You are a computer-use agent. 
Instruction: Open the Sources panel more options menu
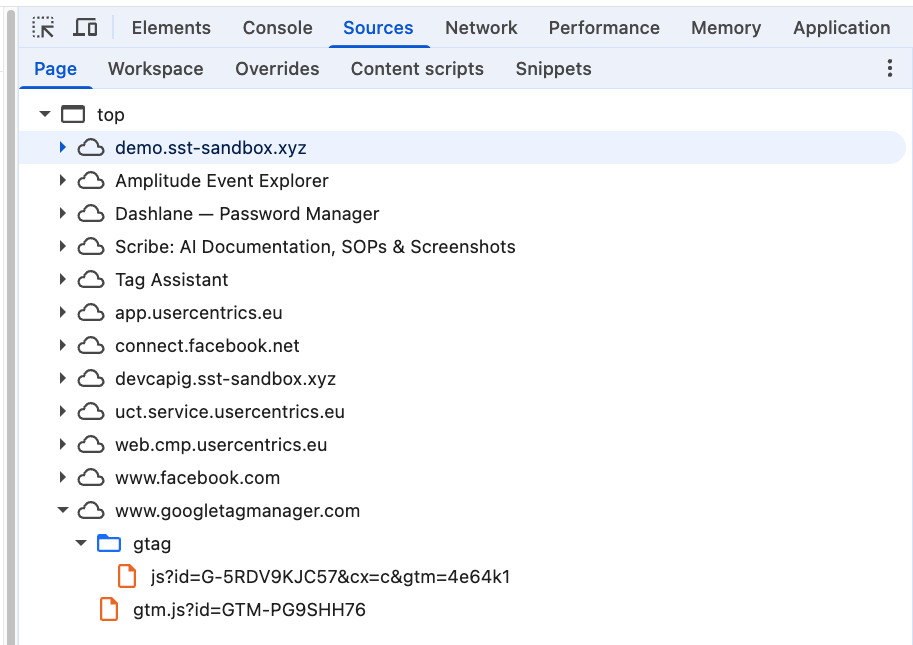coord(890,68)
